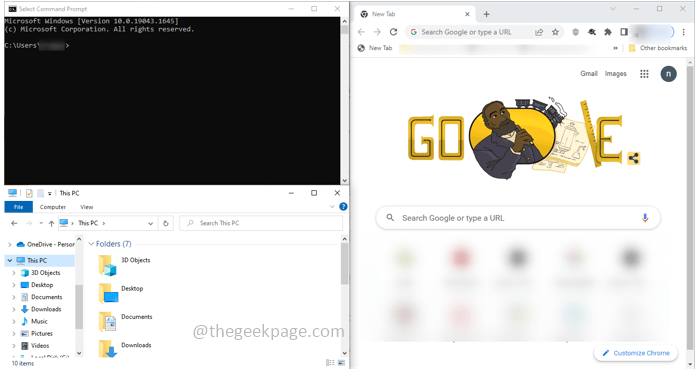Open Chrome extensions puzzle icon
Viewport: 697px width, 376px height.
point(608,32)
